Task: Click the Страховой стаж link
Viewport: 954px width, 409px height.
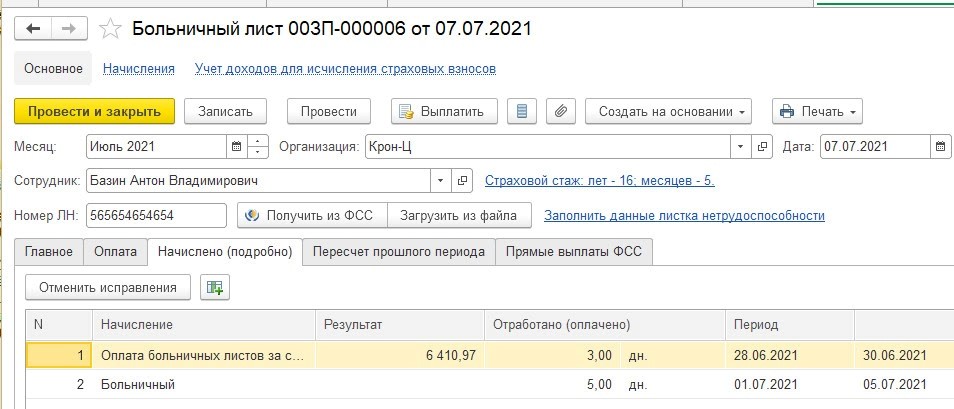Action: coord(599,181)
